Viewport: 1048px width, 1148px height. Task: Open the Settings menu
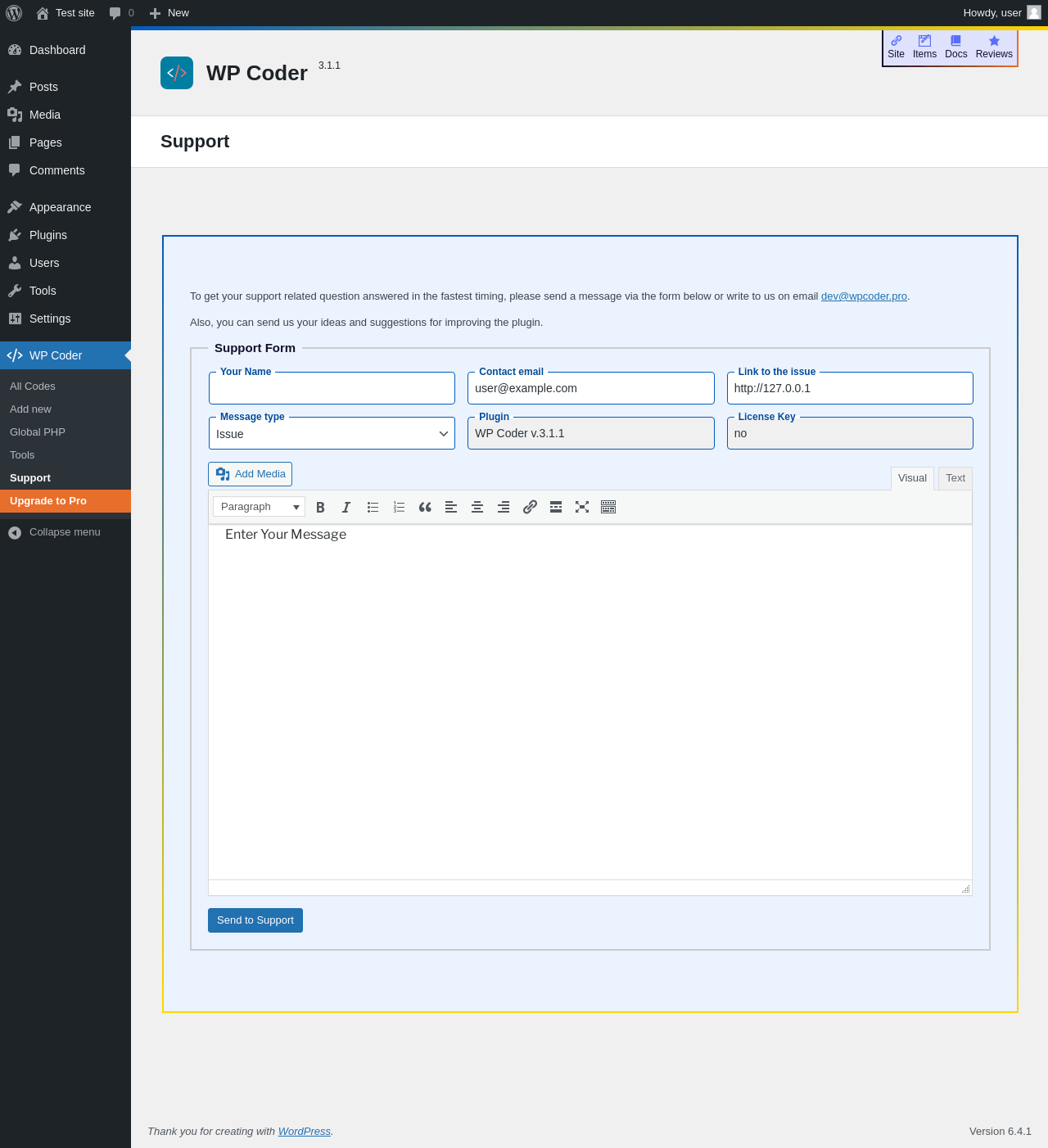point(65,319)
